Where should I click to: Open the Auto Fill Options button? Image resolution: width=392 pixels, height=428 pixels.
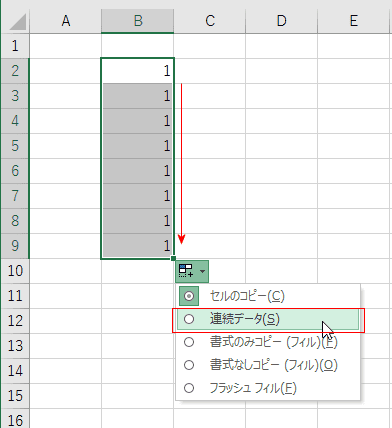point(192,271)
